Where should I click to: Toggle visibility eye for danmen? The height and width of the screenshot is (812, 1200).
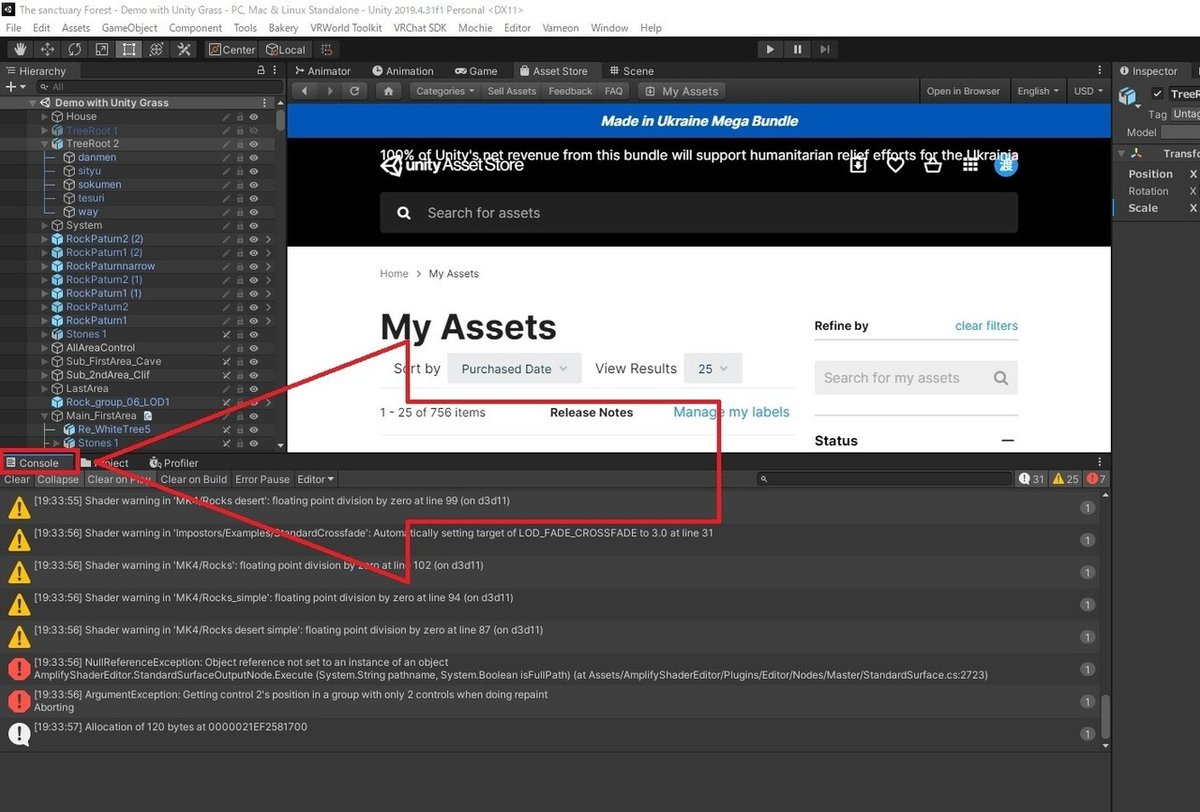[254, 158]
